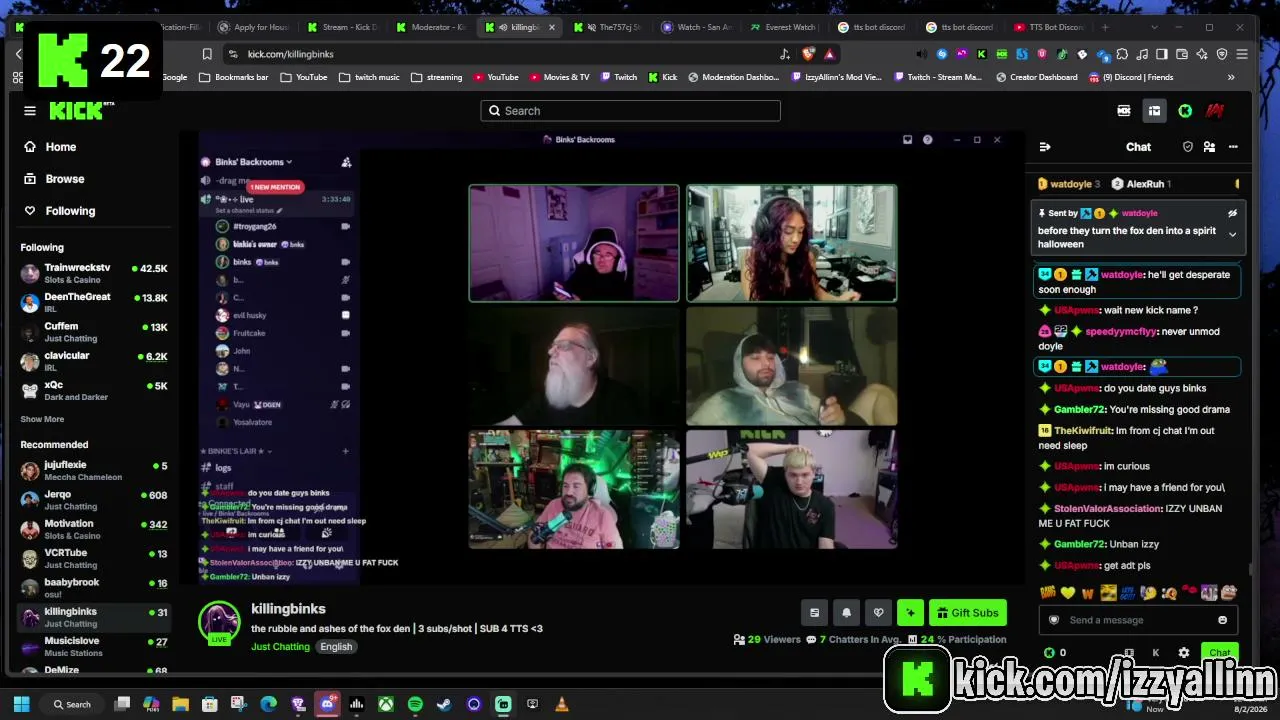Toggle the heart follow button

pyautogui.click(x=878, y=613)
